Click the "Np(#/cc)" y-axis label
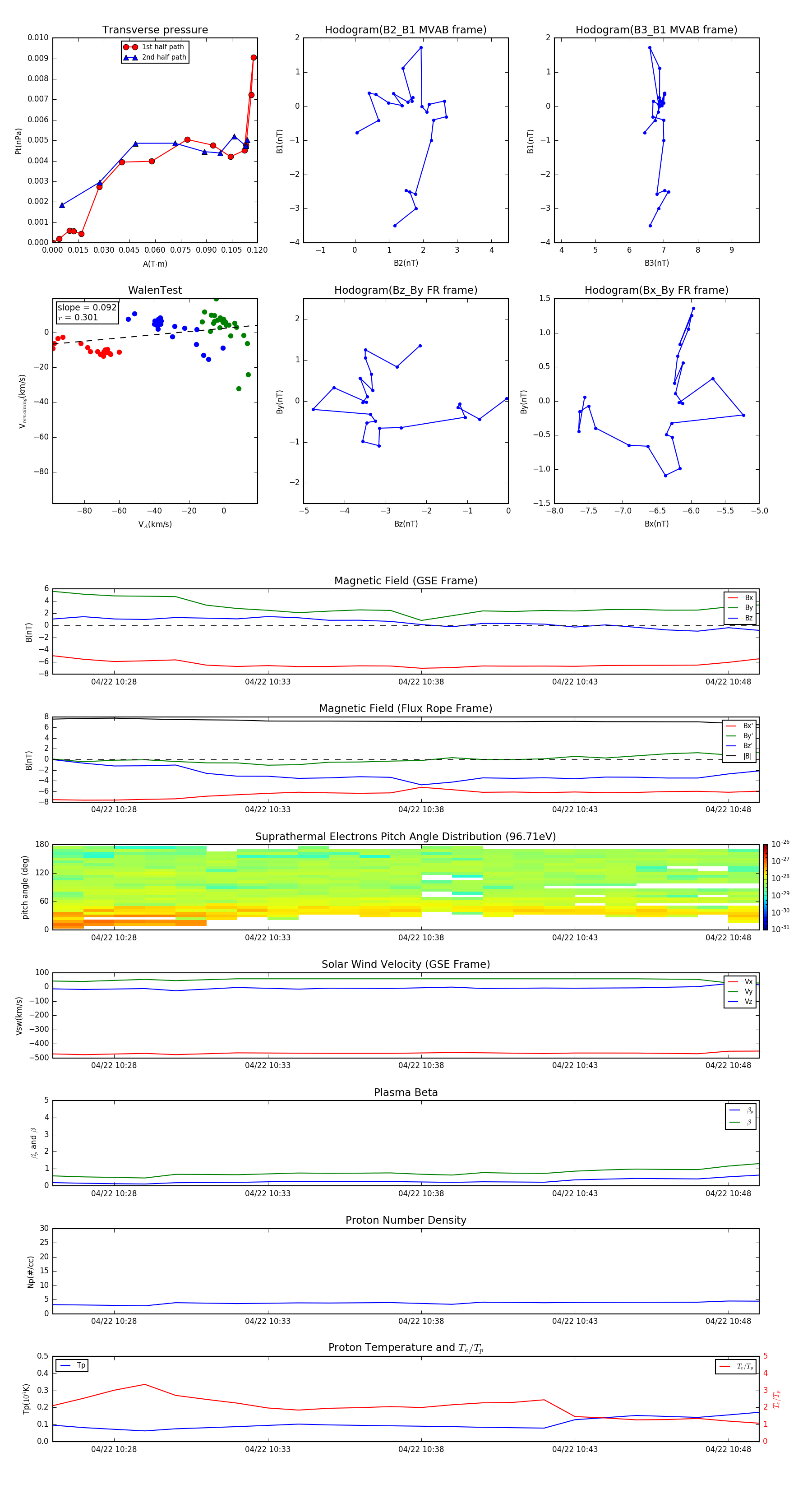This screenshot has width=812, height=1489. click(31, 1272)
